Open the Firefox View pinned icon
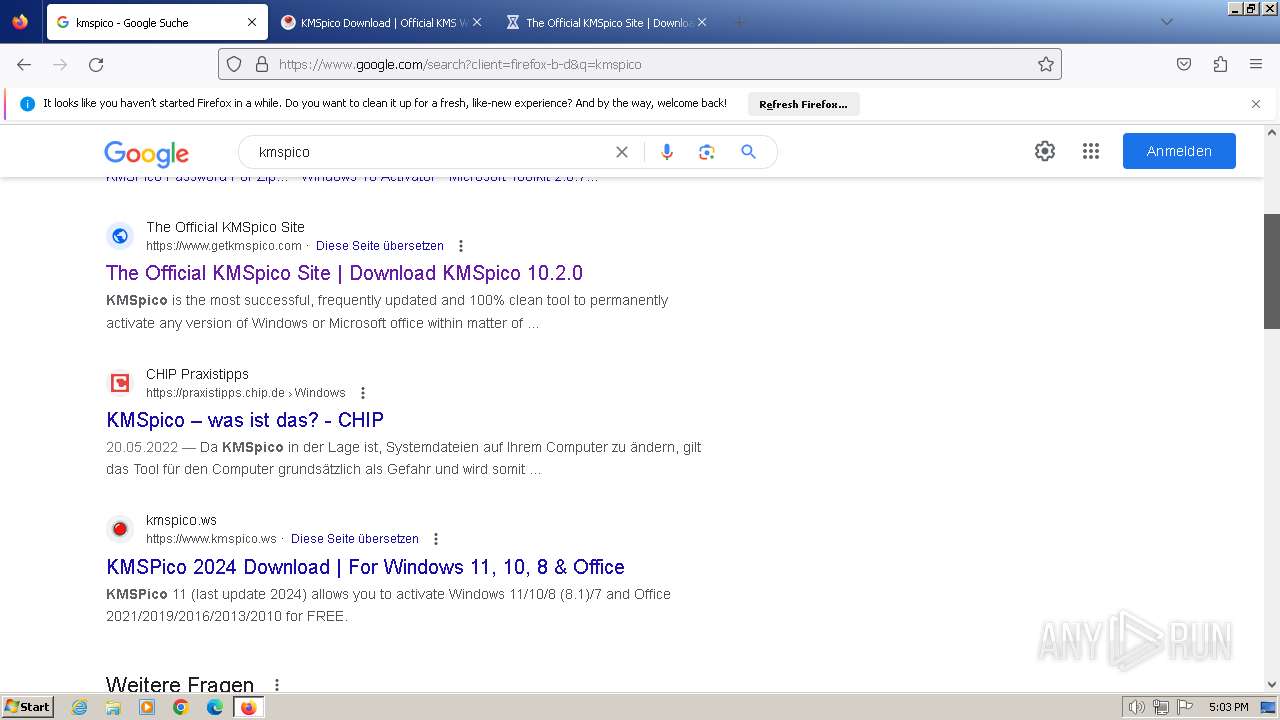The width and height of the screenshot is (1280, 720). pyautogui.click(x=20, y=22)
